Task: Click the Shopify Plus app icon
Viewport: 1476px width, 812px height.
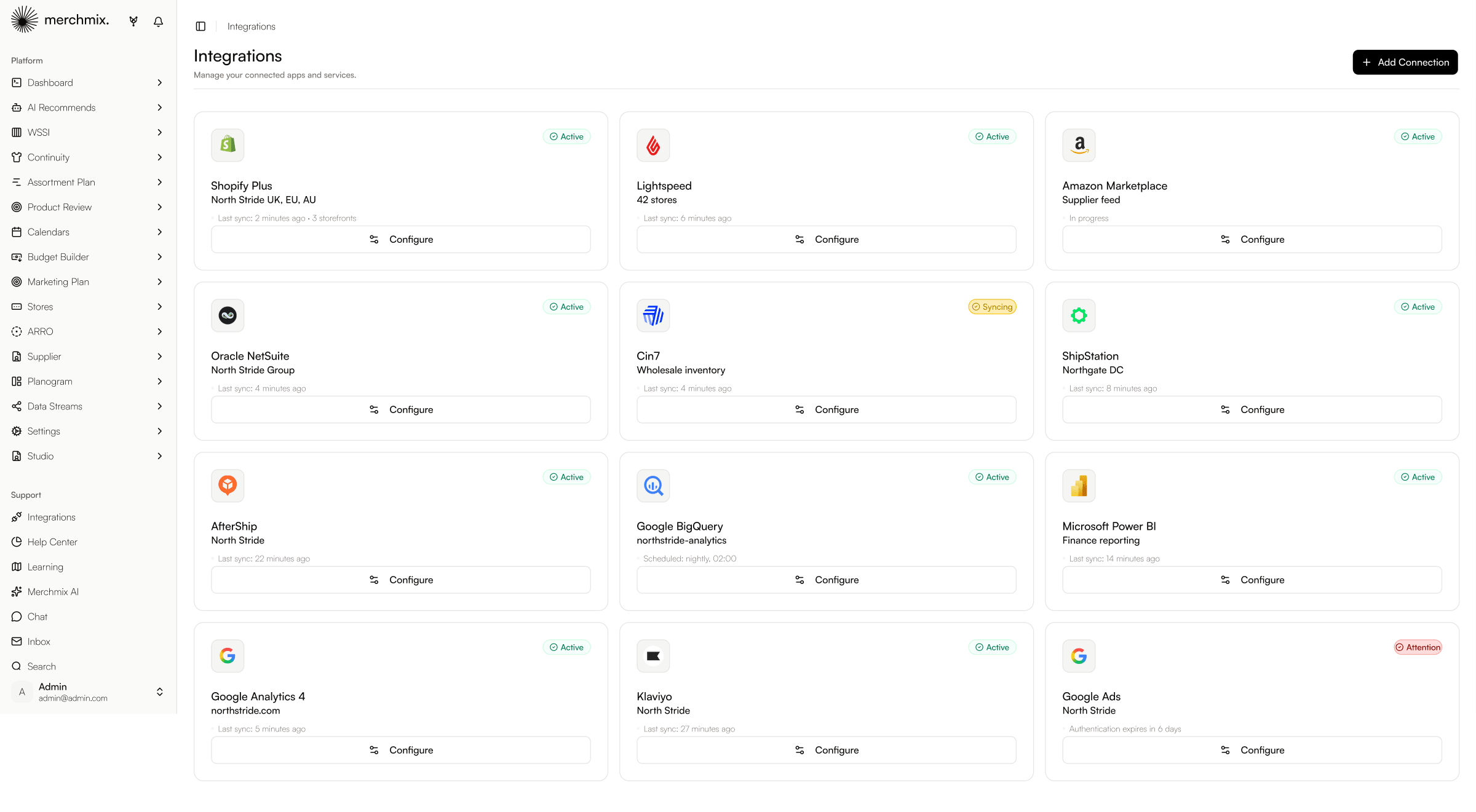Action: point(228,145)
